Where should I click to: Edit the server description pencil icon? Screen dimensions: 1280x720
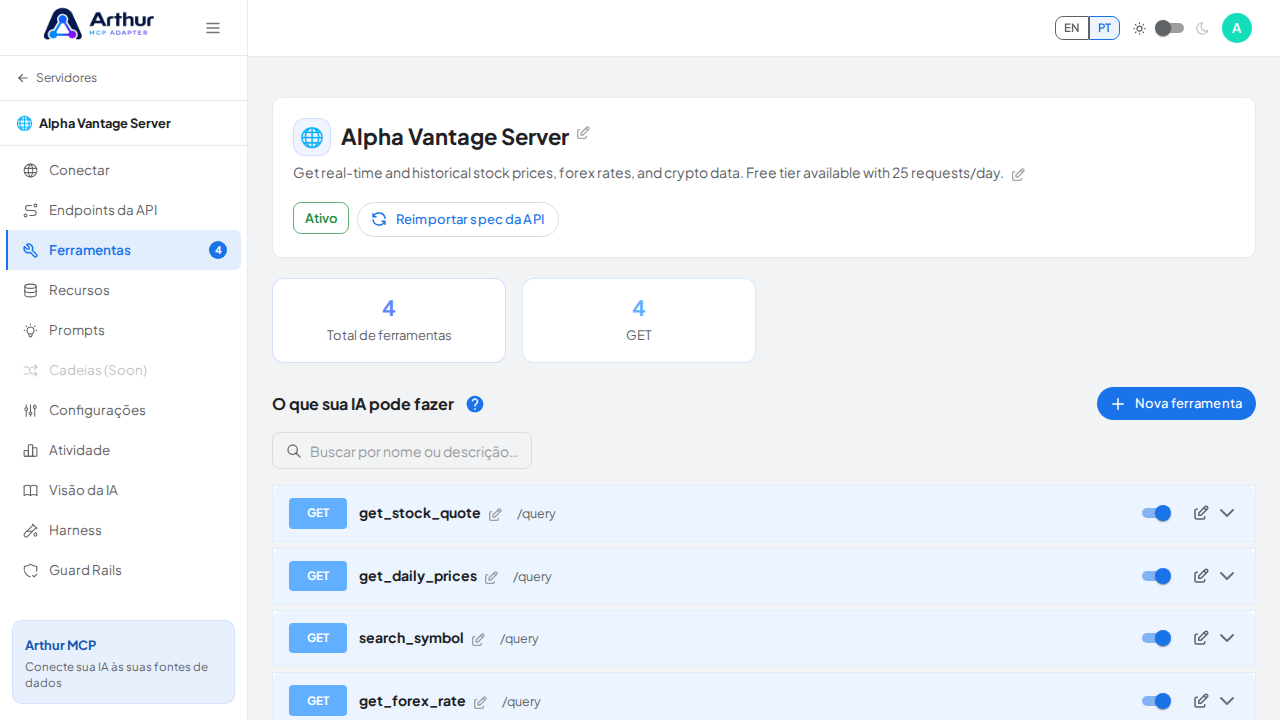point(1018,174)
